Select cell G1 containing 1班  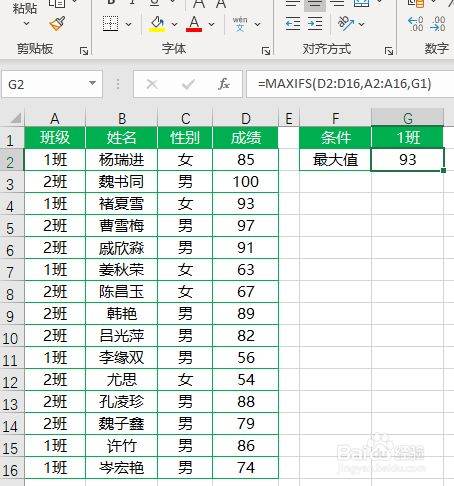click(407, 137)
